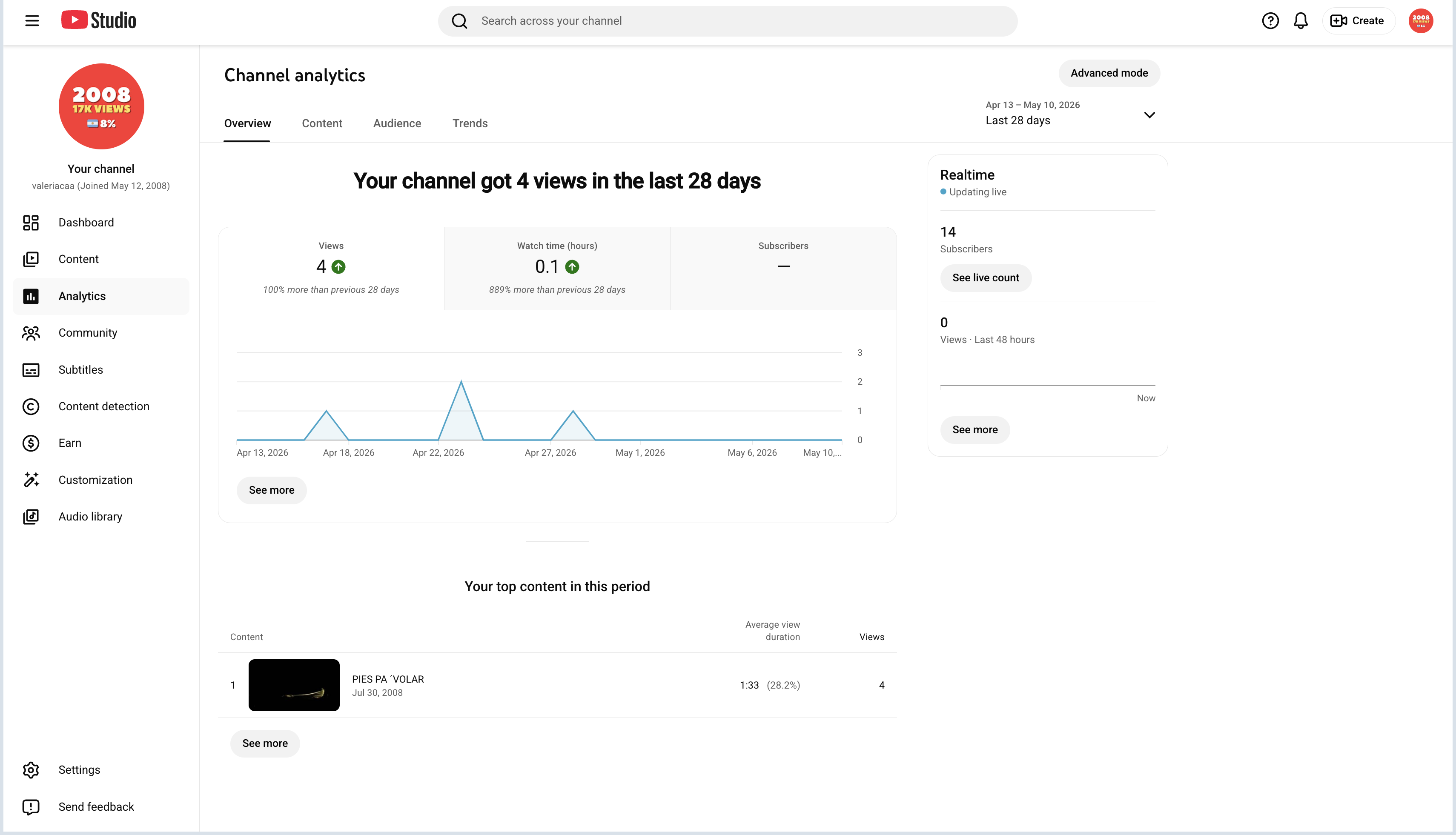Open the hamburger navigation menu

[x=32, y=21]
